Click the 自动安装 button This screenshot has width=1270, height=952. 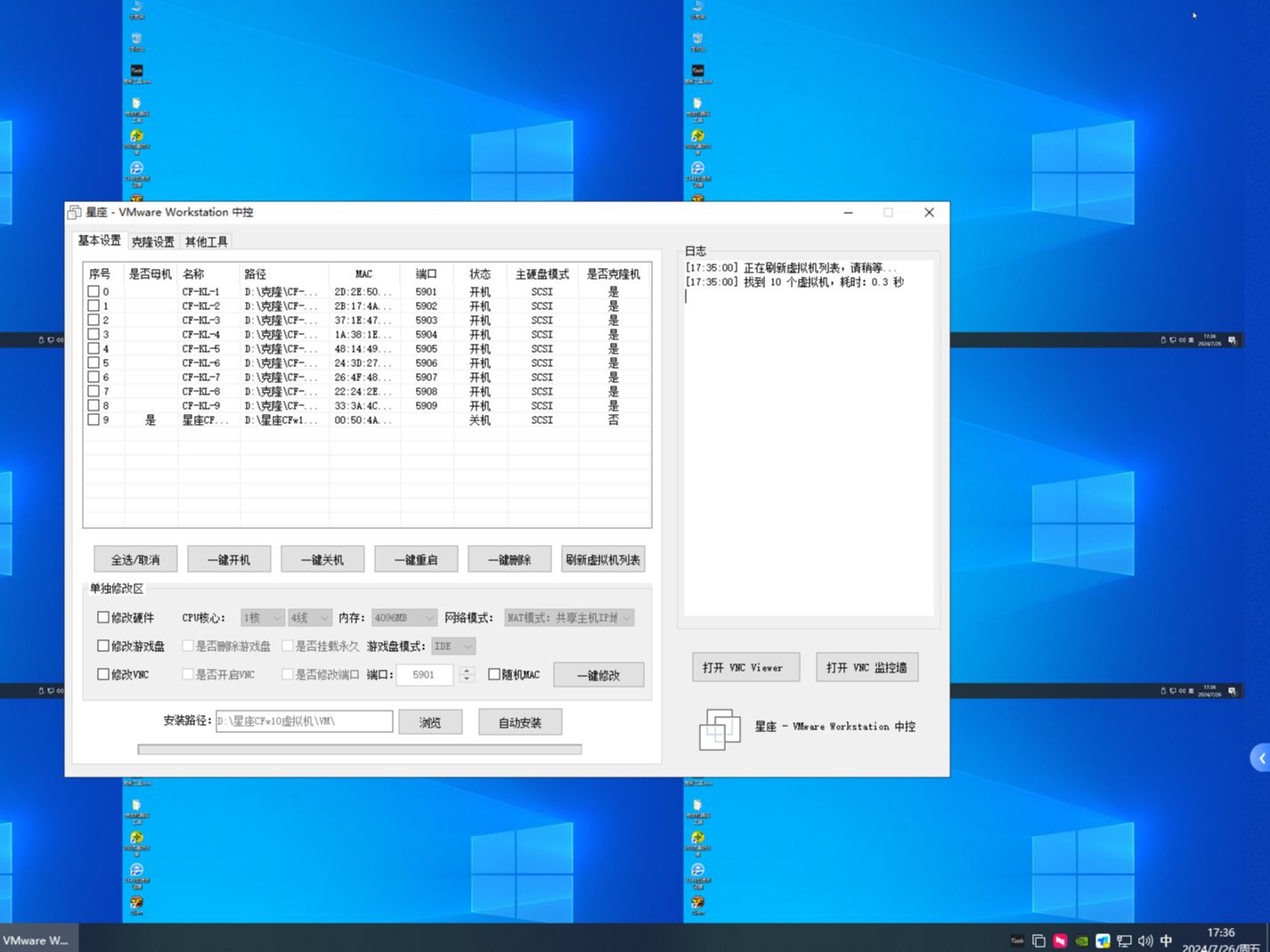point(520,722)
